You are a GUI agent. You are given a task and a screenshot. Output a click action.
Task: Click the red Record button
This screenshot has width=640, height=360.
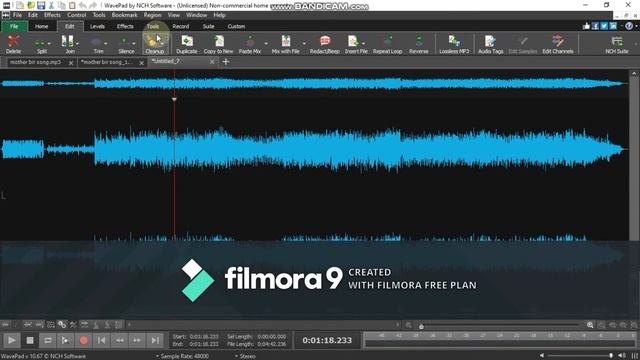[84, 340]
